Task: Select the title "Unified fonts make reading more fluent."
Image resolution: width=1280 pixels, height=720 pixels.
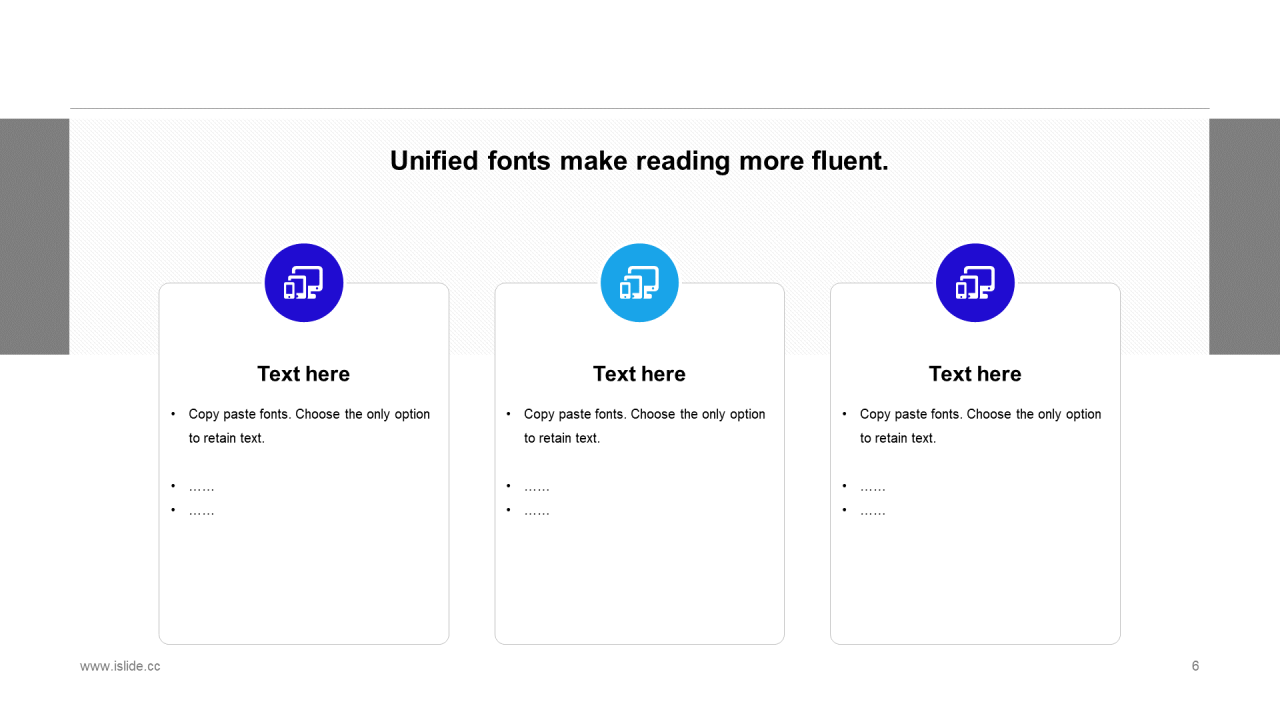Action: (x=639, y=161)
